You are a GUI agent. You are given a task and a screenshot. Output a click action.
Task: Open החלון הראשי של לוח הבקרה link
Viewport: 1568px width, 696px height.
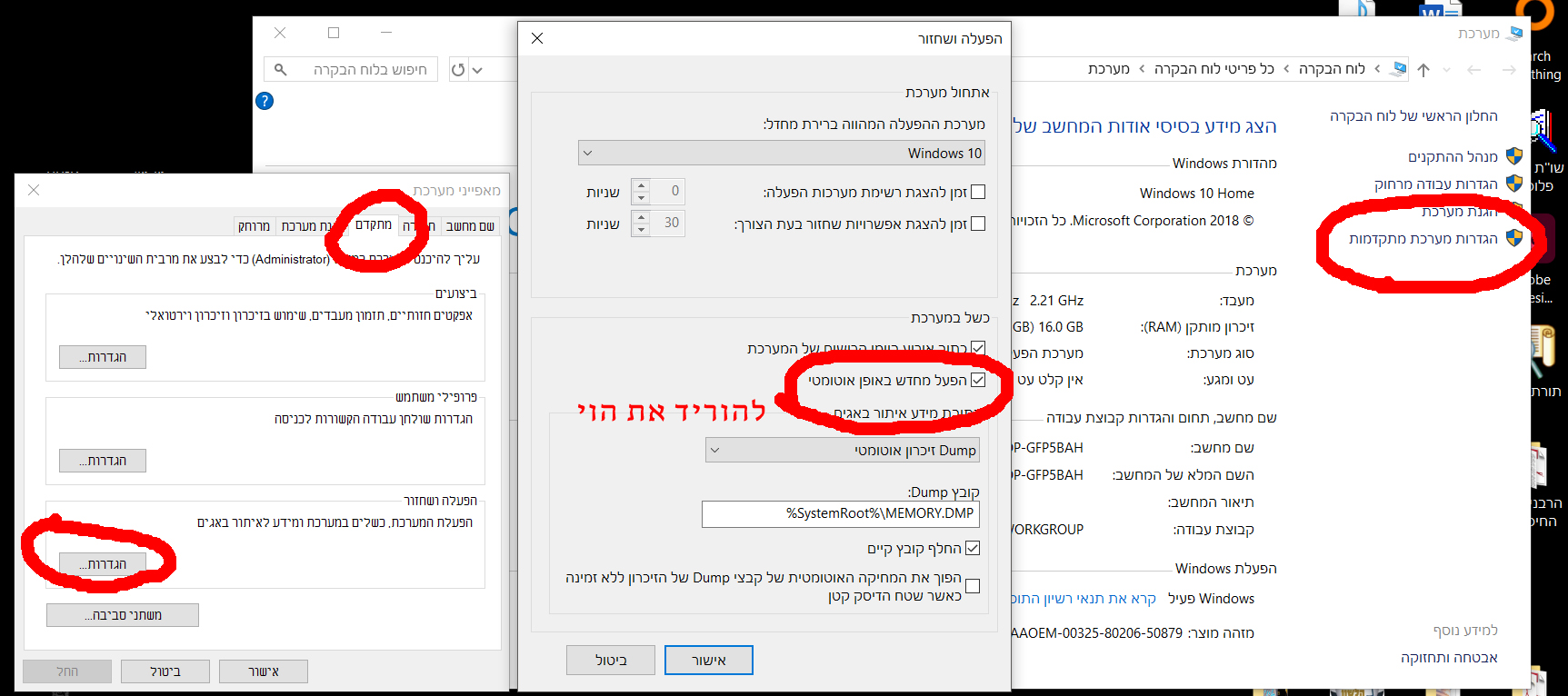[x=1413, y=115]
